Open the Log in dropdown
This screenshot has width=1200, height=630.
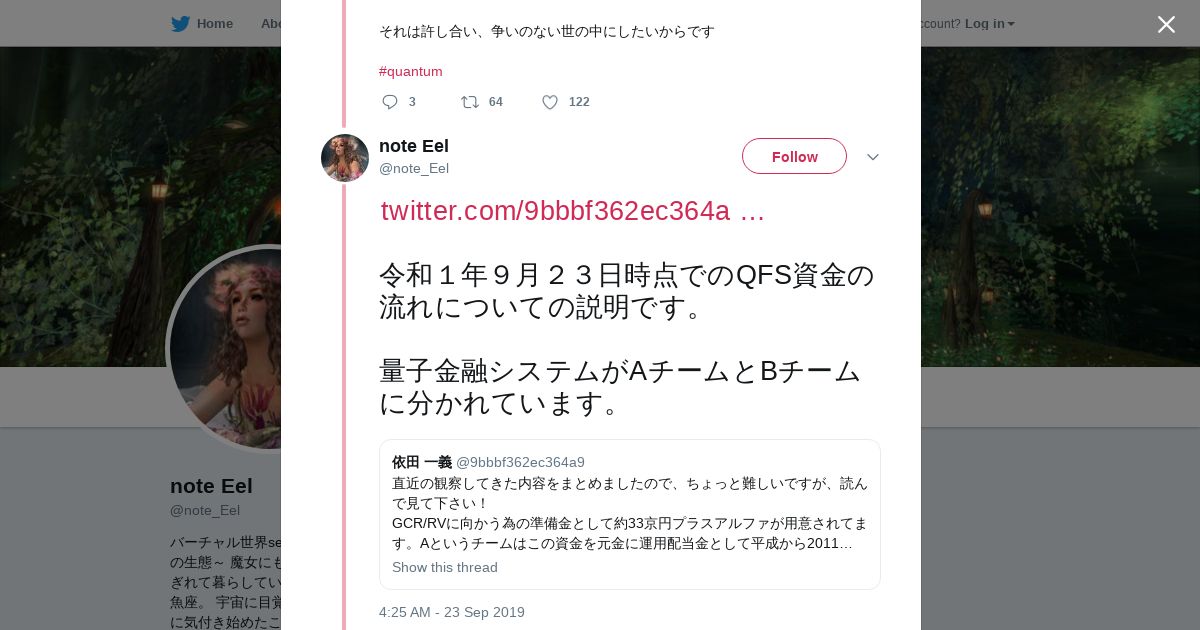click(x=989, y=24)
